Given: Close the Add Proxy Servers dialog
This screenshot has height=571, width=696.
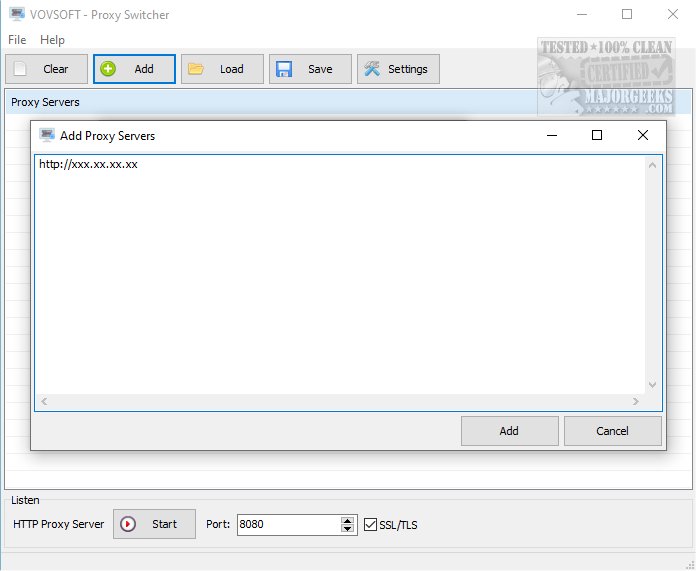Looking at the screenshot, I should tap(643, 135).
